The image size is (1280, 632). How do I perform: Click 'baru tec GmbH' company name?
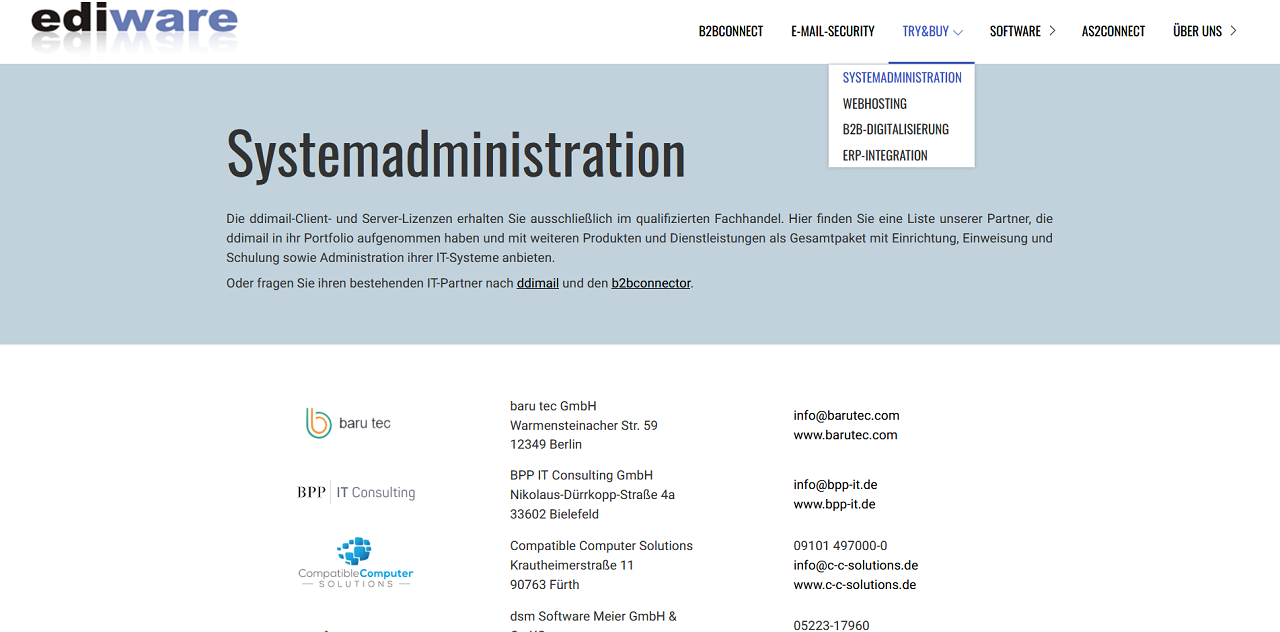pos(553,406)
